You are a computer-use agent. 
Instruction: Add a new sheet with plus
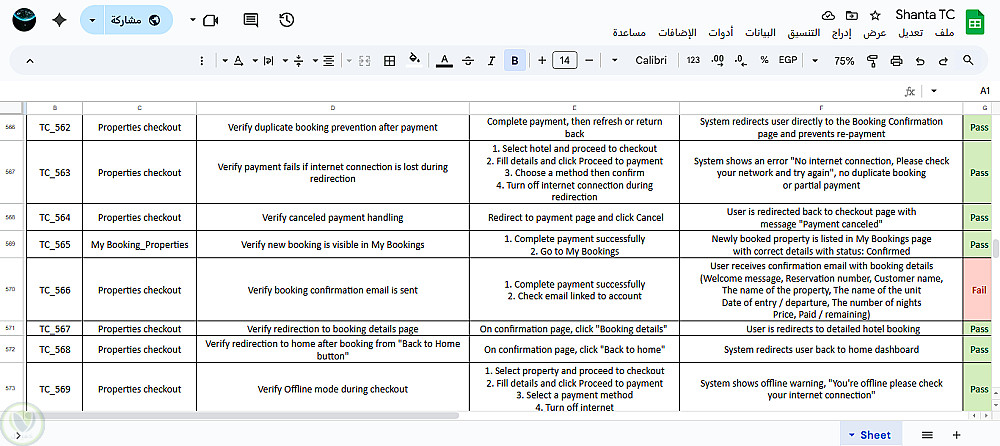coord(956,435)
